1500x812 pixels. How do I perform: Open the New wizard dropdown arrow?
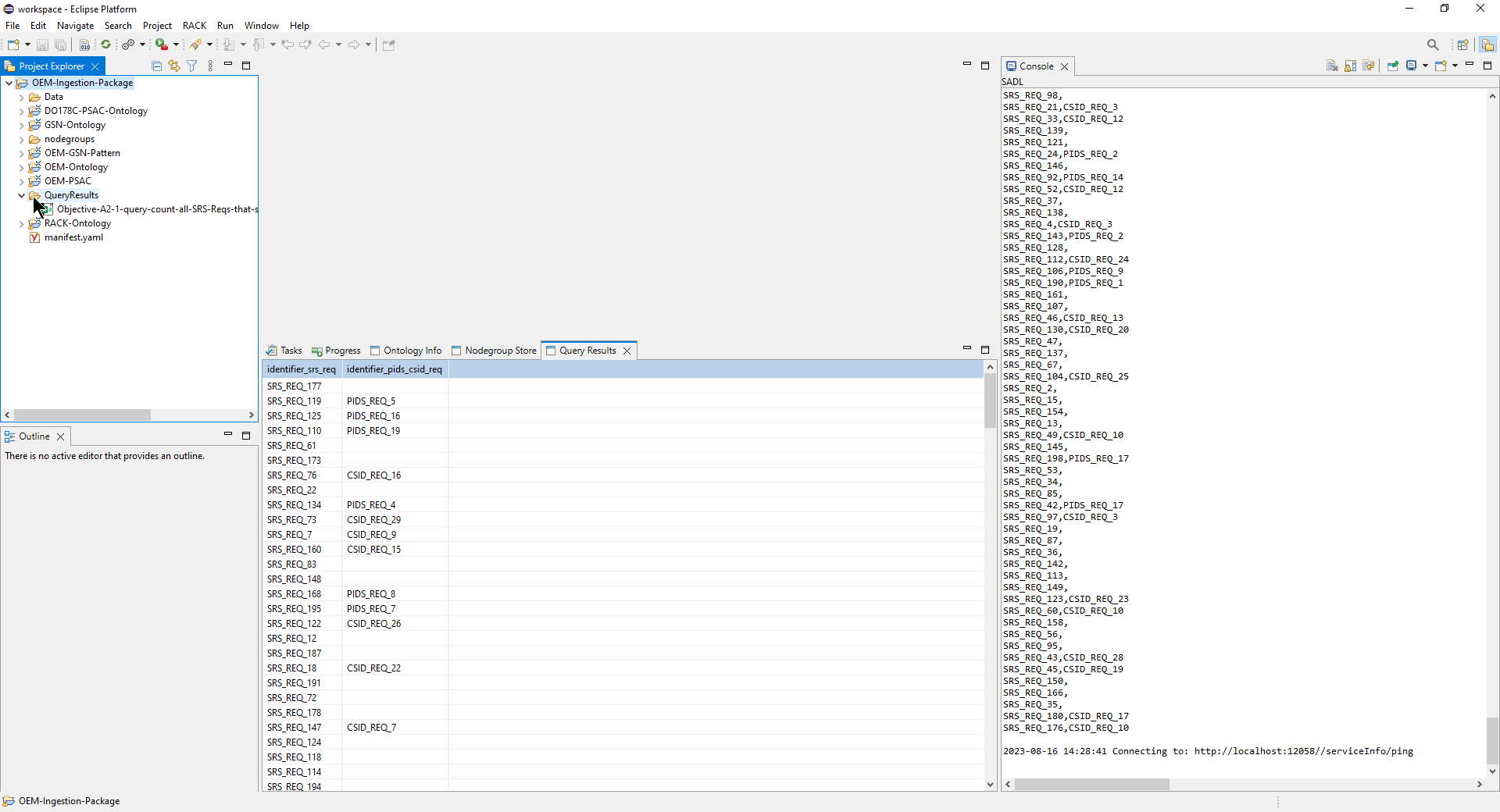(27, 45)
